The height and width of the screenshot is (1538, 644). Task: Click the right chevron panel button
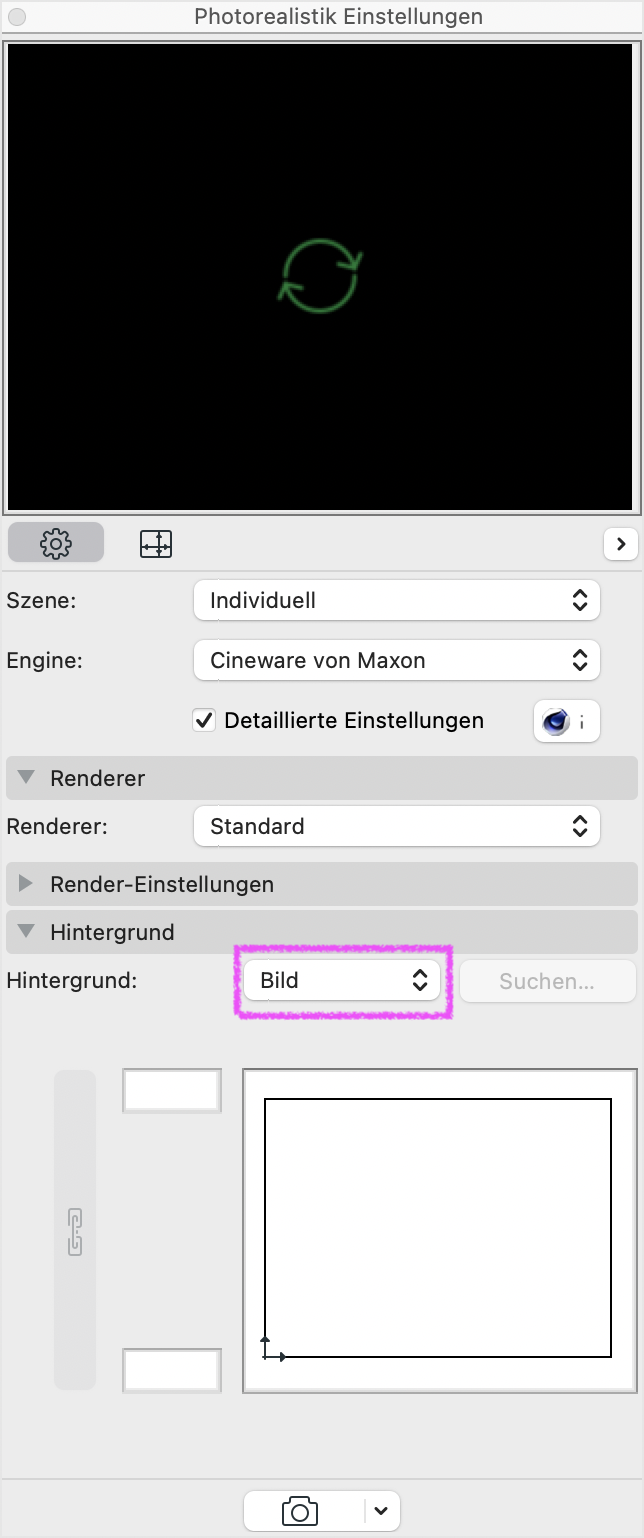[x=621, y=543]
